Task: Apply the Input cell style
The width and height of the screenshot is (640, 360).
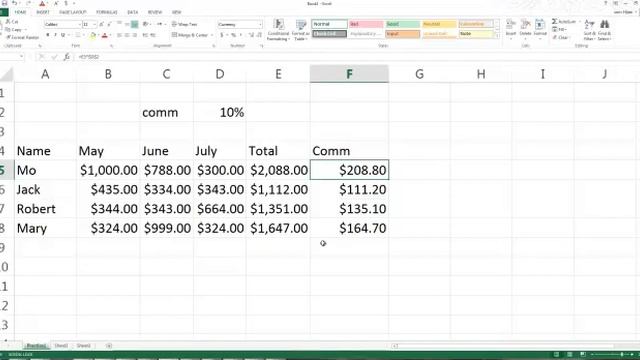Action: pos(402,34)
